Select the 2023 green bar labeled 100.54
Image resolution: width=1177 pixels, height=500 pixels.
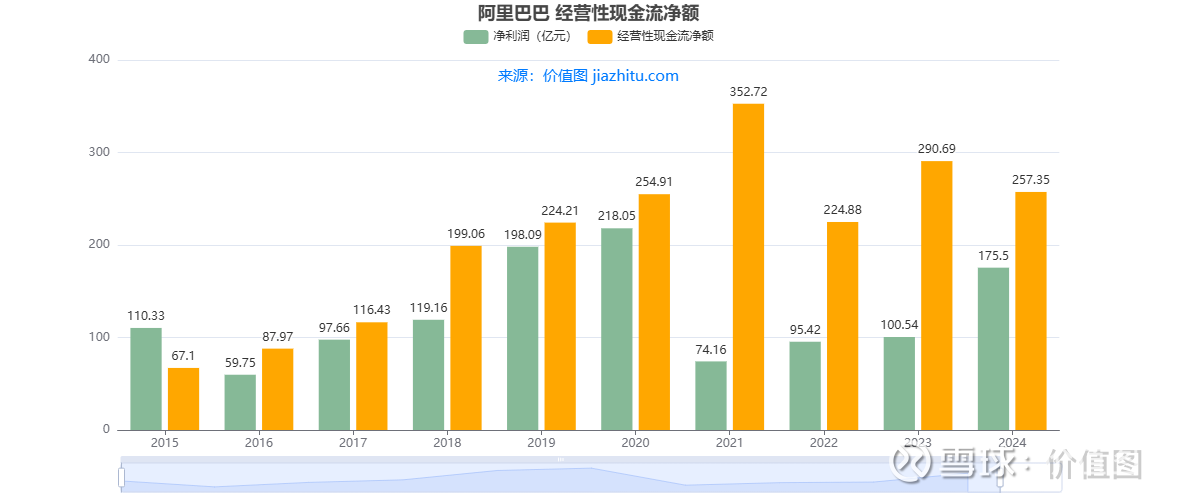[899, 384]
